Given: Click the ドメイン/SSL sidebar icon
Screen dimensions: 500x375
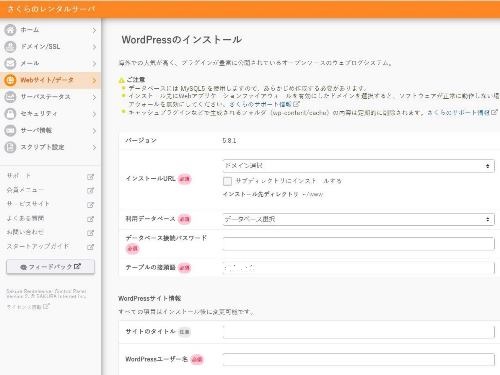Looking at the screenshot, I should point(10,47).
